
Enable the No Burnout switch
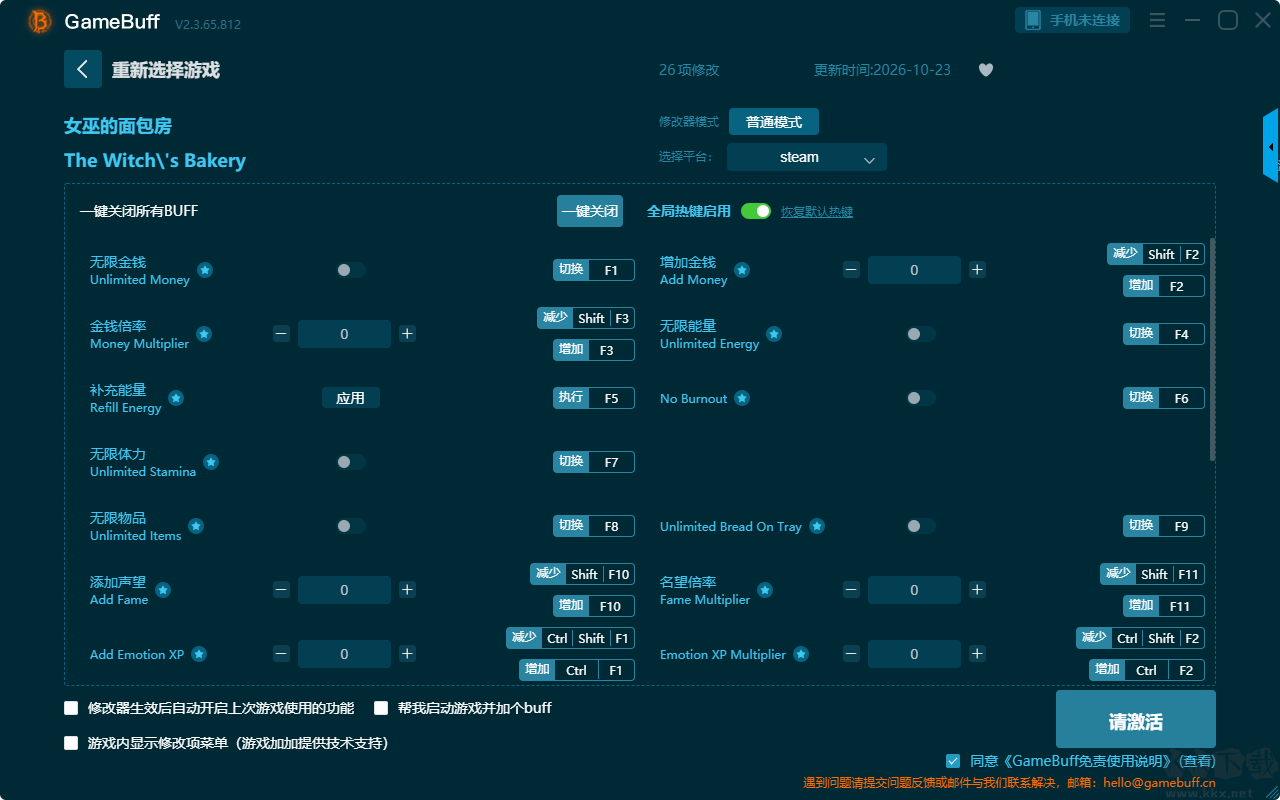(921, 398)
